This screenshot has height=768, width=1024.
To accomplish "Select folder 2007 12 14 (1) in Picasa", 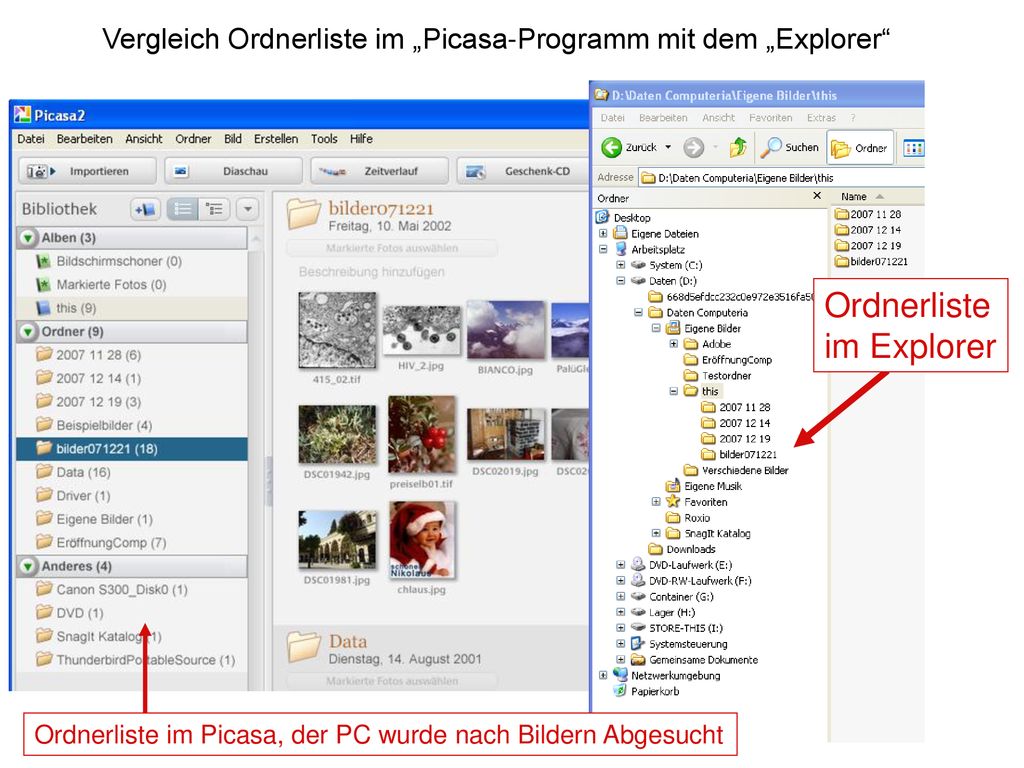I will (x=132, y=379).
